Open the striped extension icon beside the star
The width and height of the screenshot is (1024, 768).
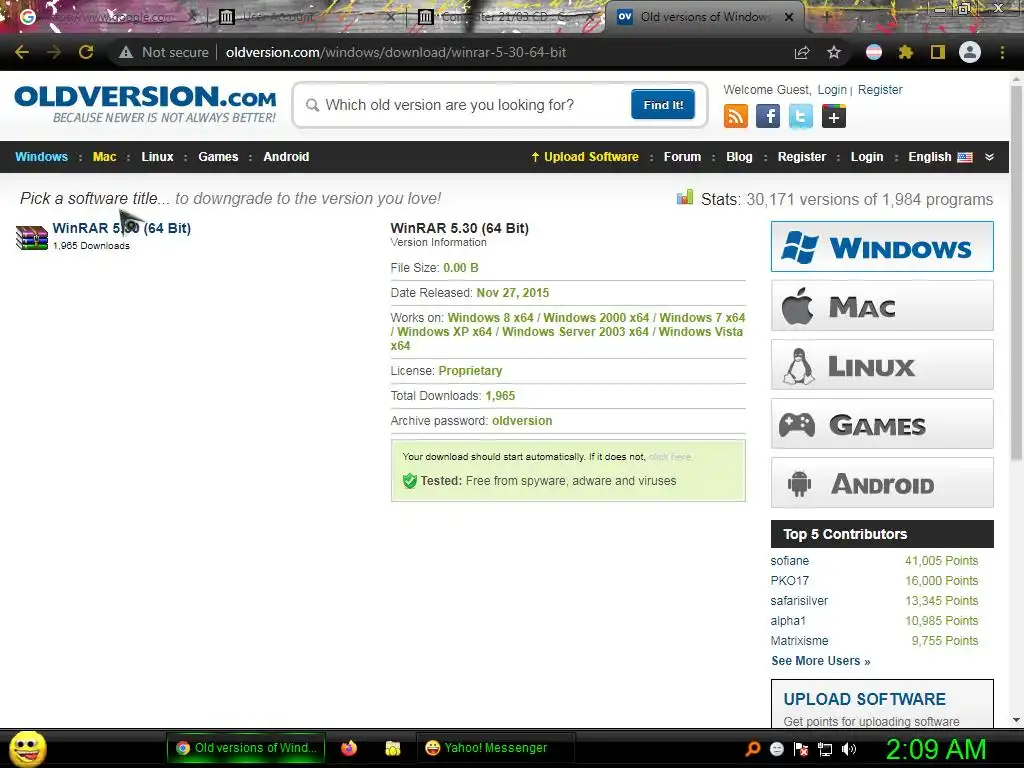tap(874, 52)
